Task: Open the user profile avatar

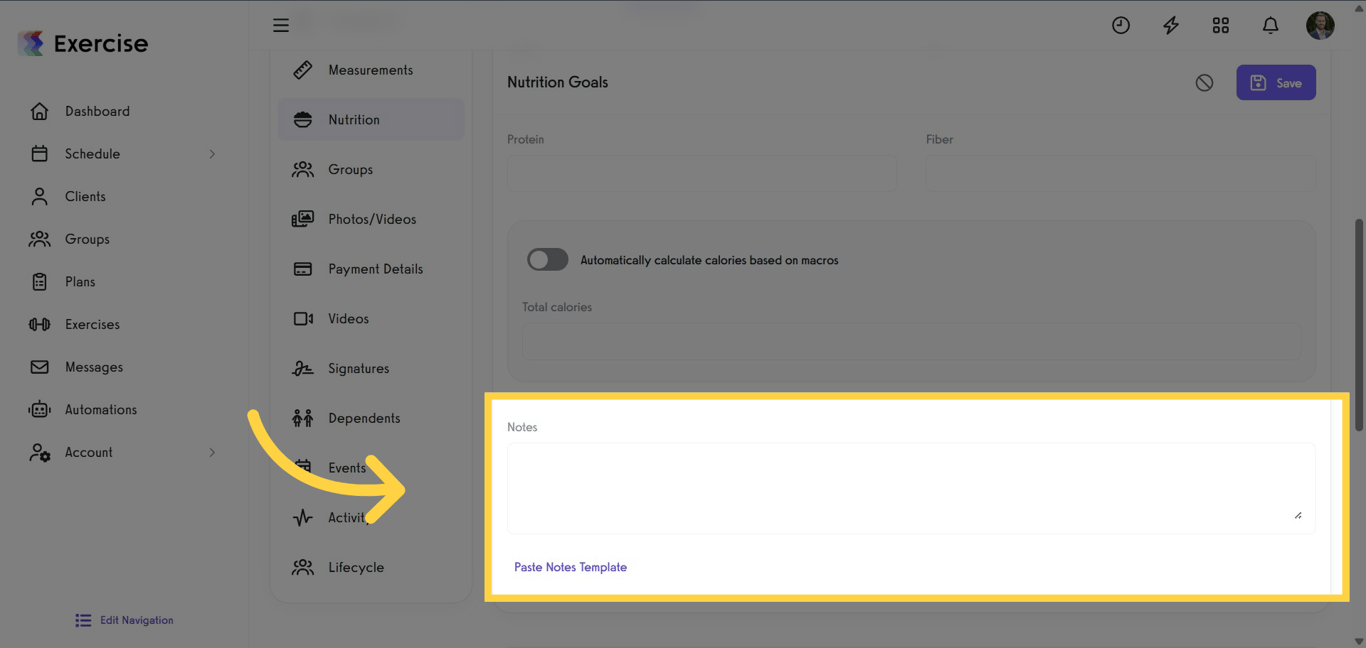Action: 1320,25
